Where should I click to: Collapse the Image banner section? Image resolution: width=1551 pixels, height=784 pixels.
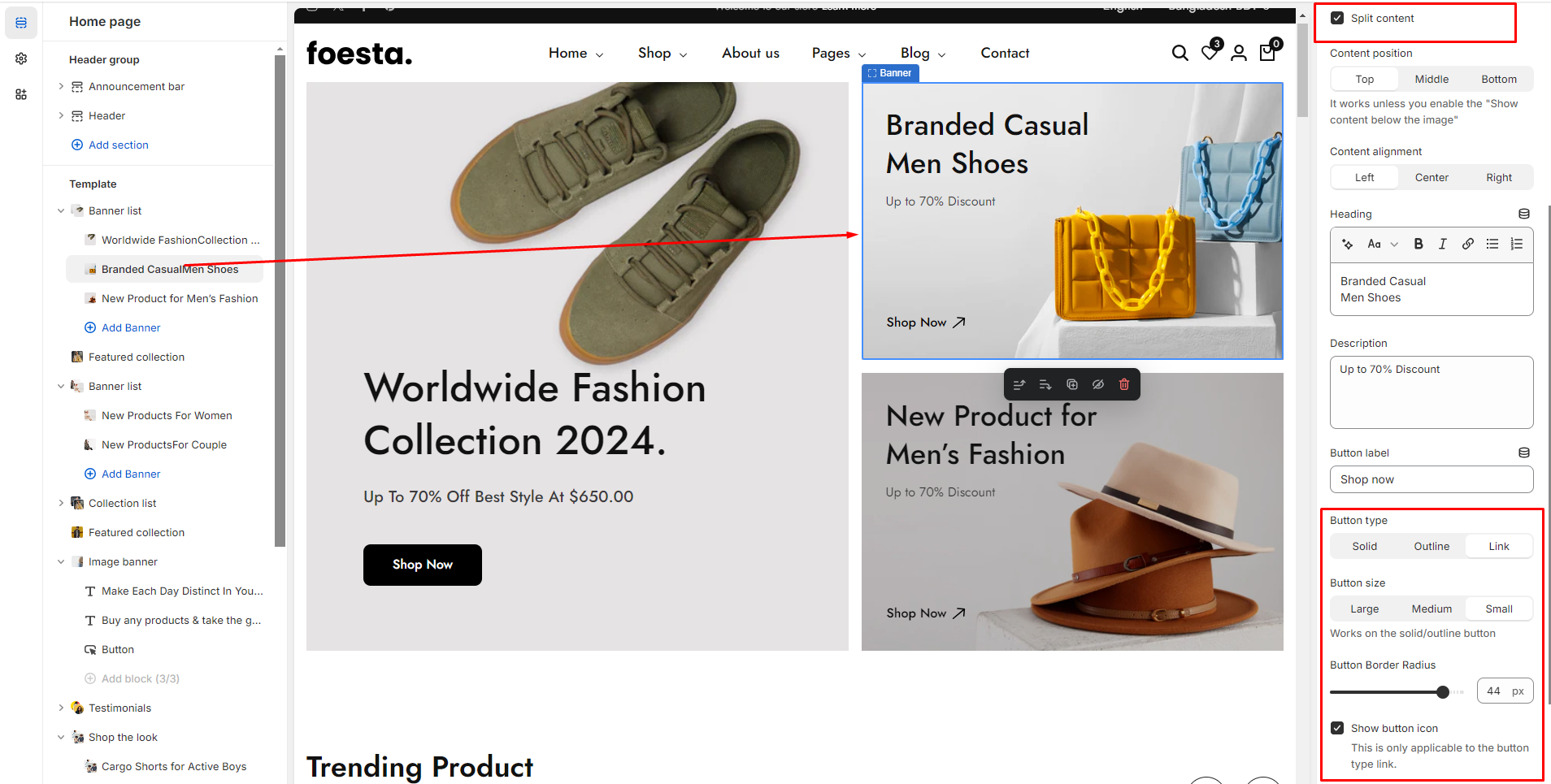pos(61,561)
